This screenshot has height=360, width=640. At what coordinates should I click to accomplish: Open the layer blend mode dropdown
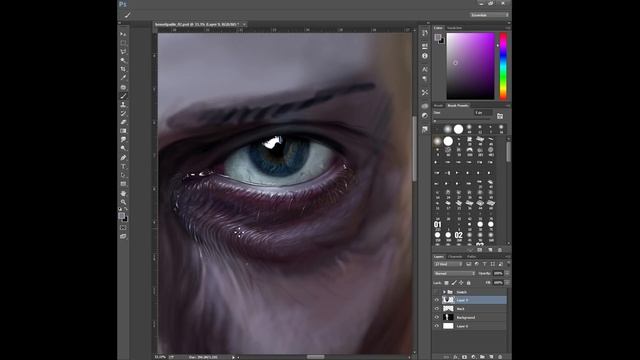[x=455, y=273]
